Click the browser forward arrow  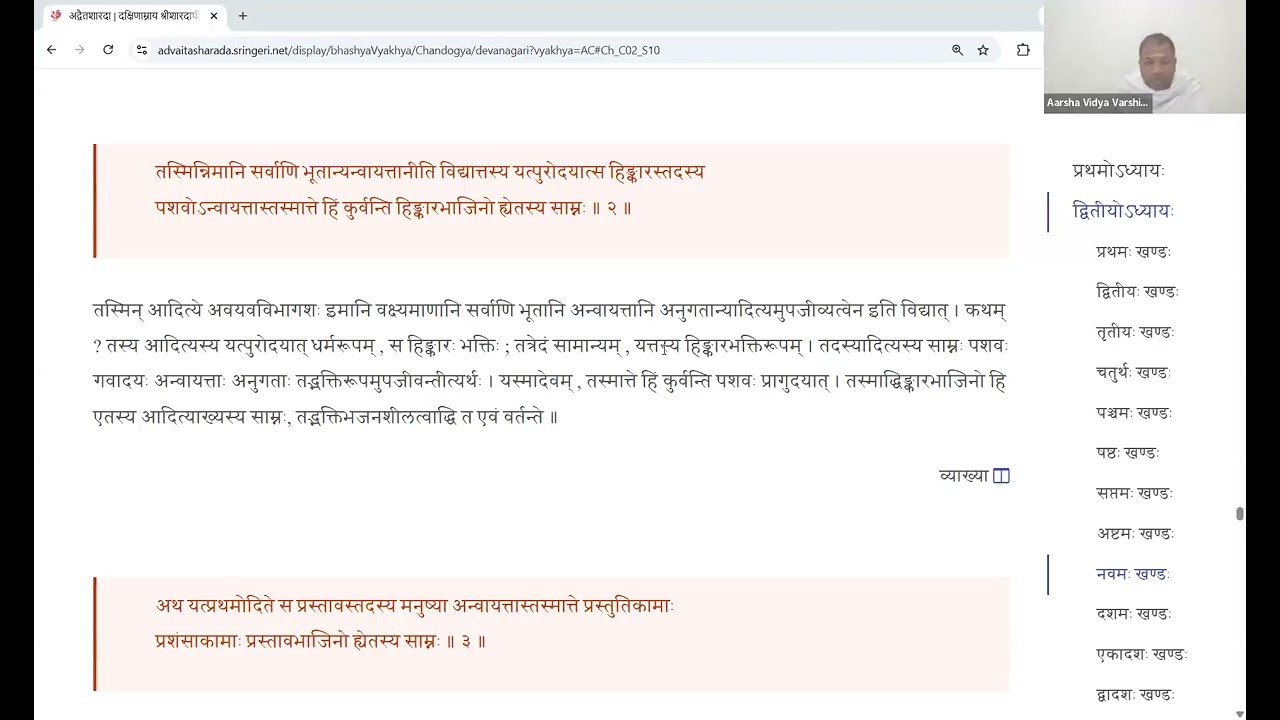pos(79,50)
